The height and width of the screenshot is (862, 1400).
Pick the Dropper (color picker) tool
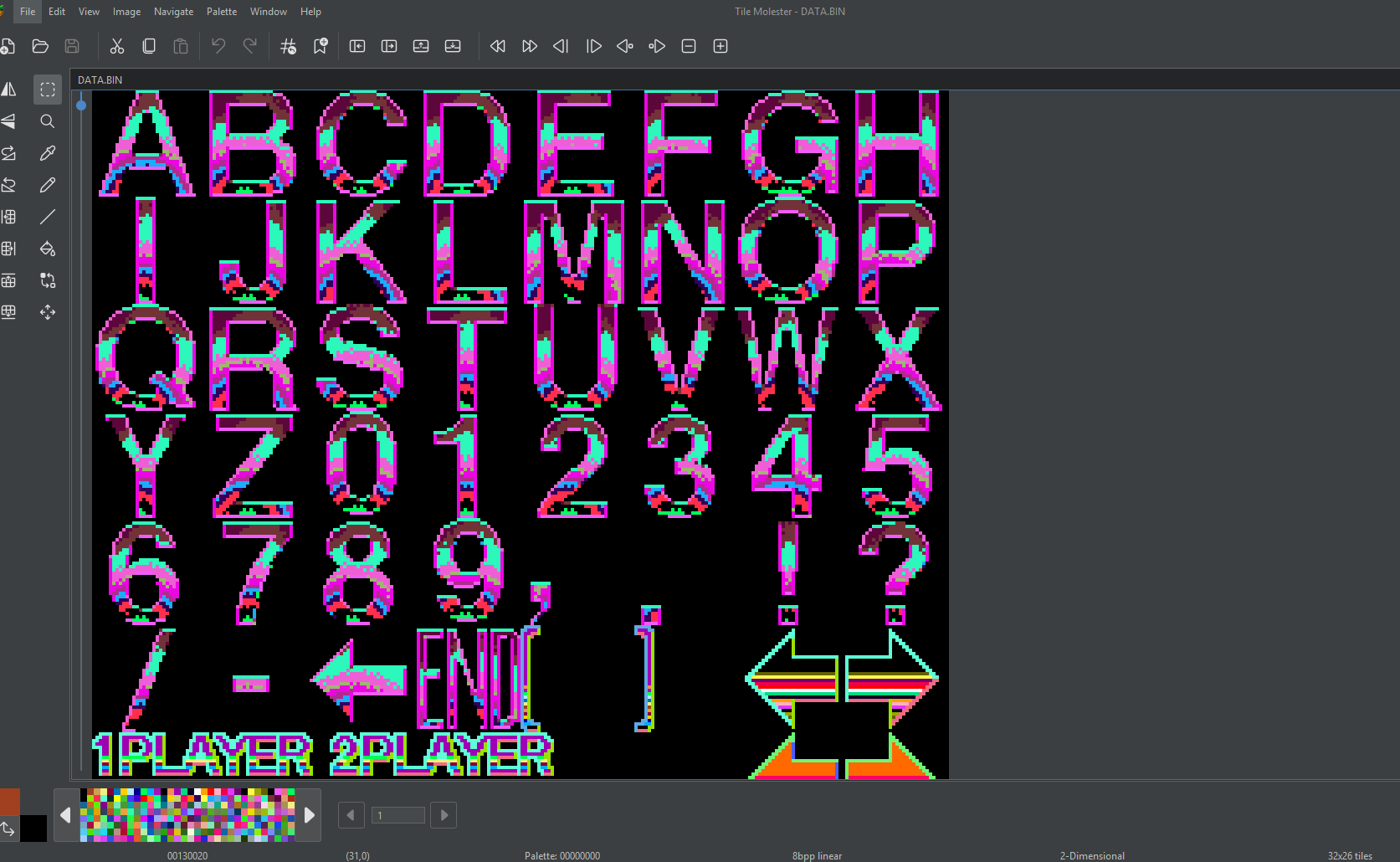(48, 153)
